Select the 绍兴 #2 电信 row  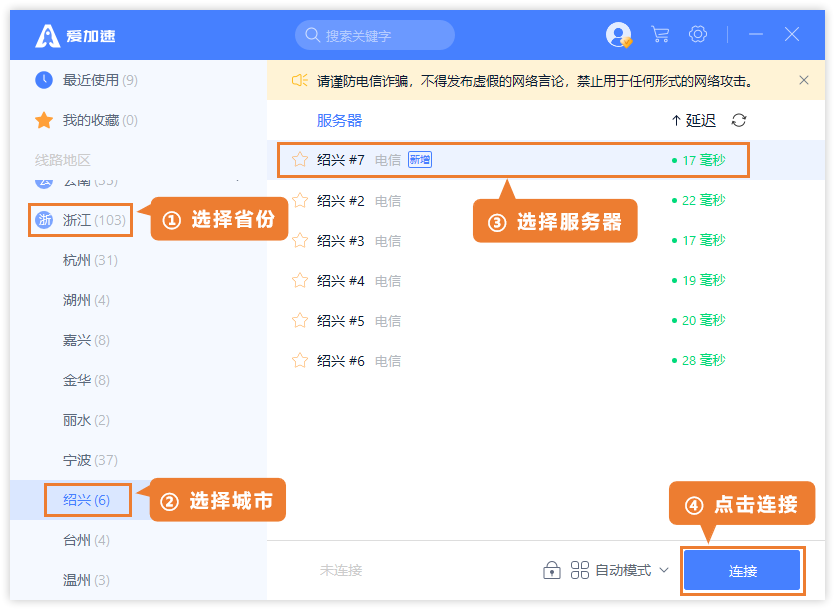pos(546,200)
